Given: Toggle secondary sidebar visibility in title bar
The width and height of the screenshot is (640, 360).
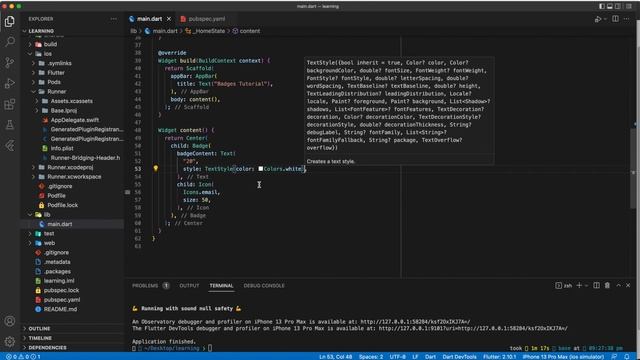Looking at the screenshot, I should [x=618, y=6].
